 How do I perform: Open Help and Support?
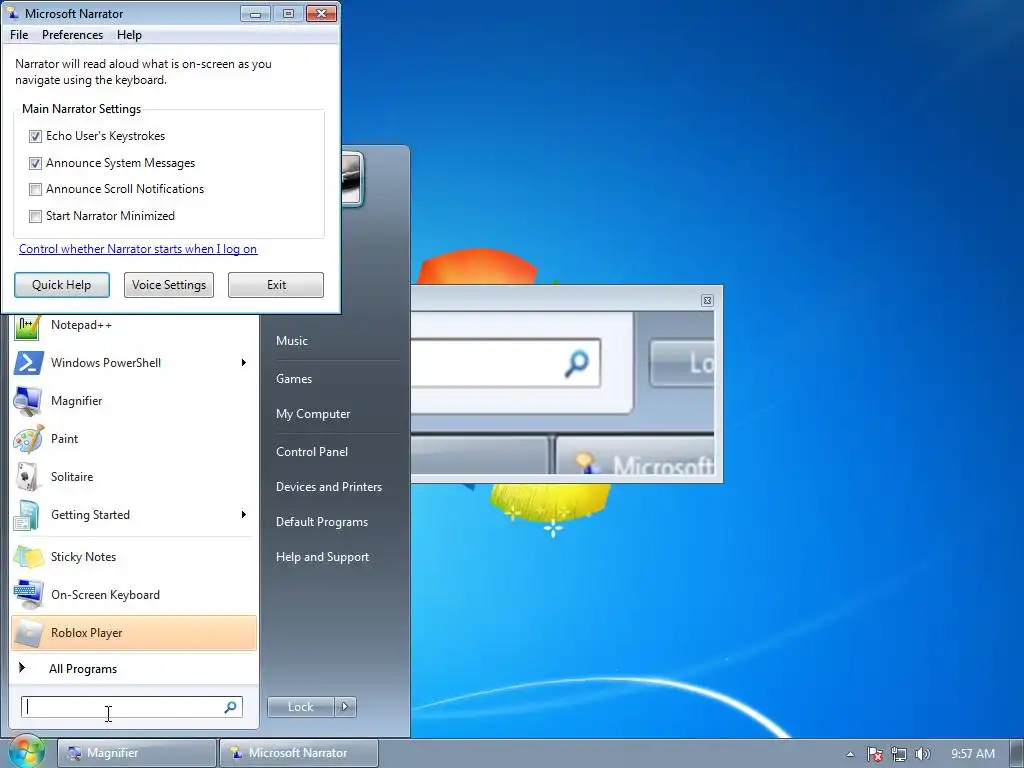click(323, 557)
